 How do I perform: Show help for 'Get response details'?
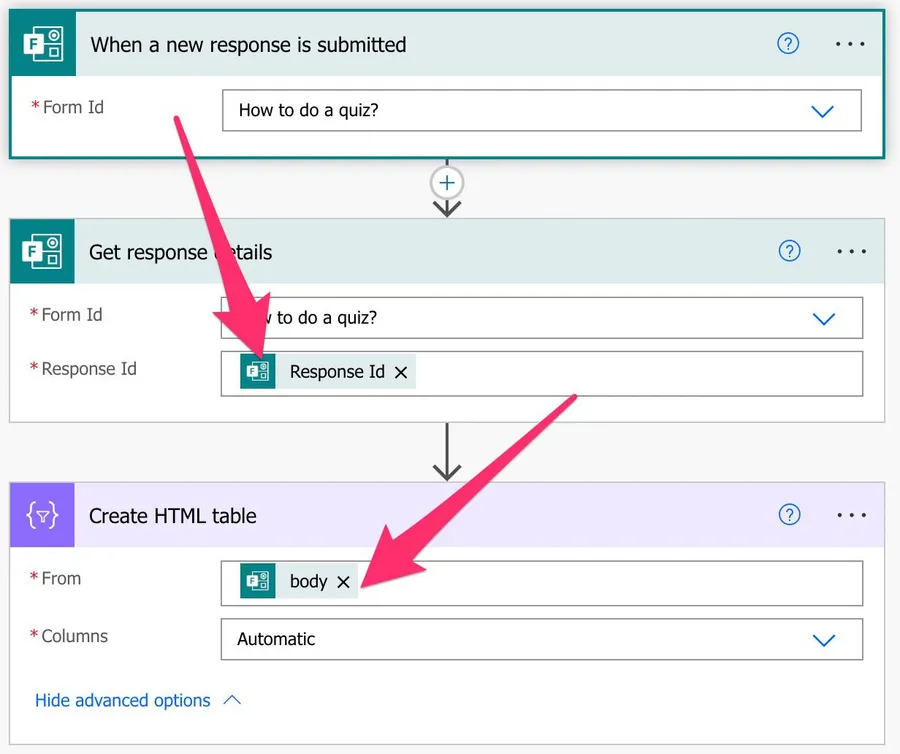[789, 251]
